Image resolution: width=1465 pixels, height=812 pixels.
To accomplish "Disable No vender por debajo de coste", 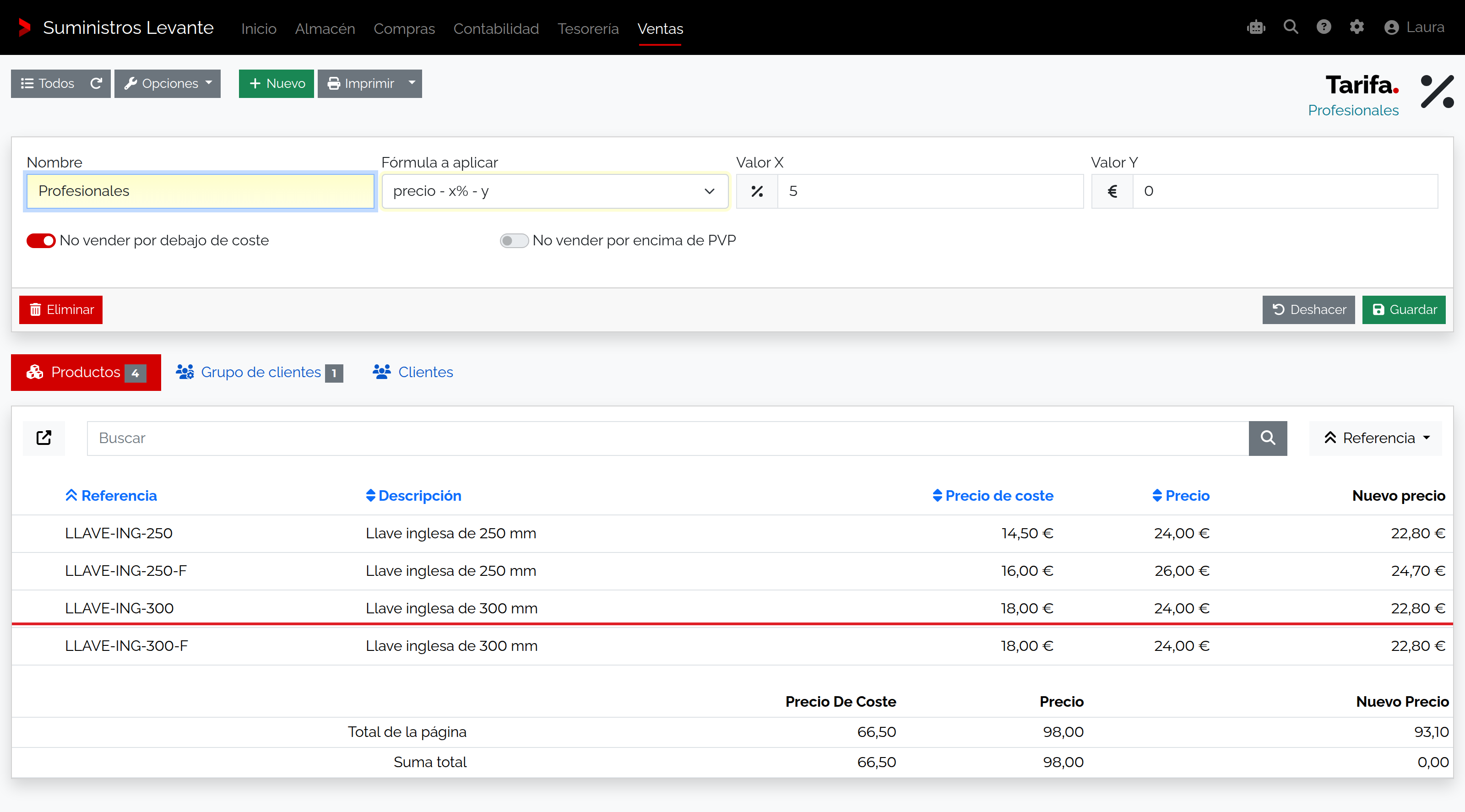I will coord(41,240).
